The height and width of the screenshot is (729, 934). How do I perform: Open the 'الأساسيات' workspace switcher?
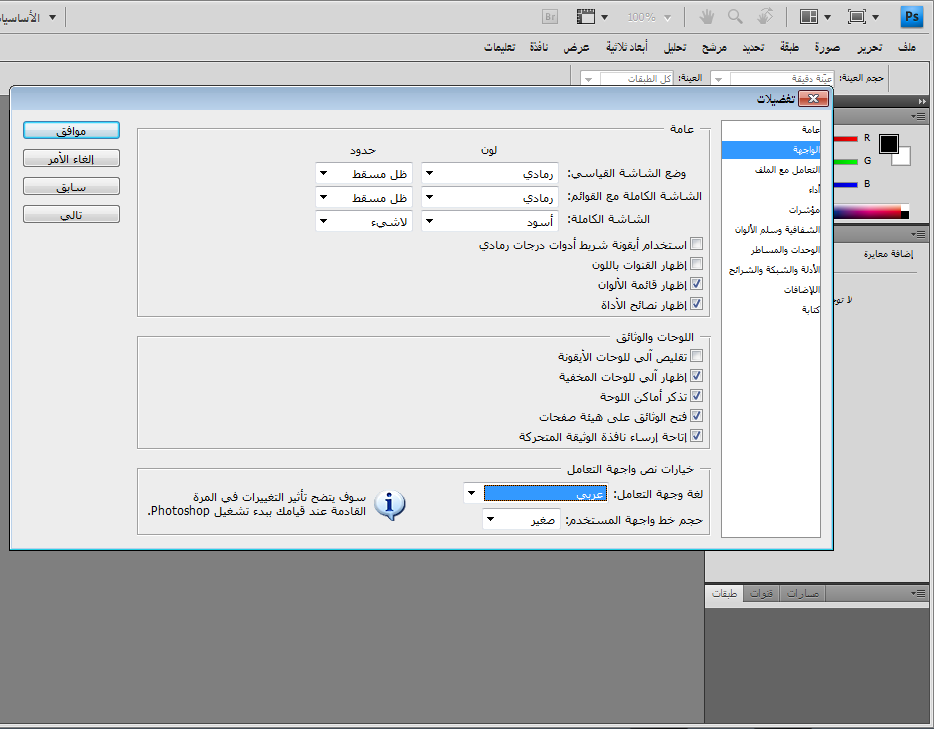point(29,17)
